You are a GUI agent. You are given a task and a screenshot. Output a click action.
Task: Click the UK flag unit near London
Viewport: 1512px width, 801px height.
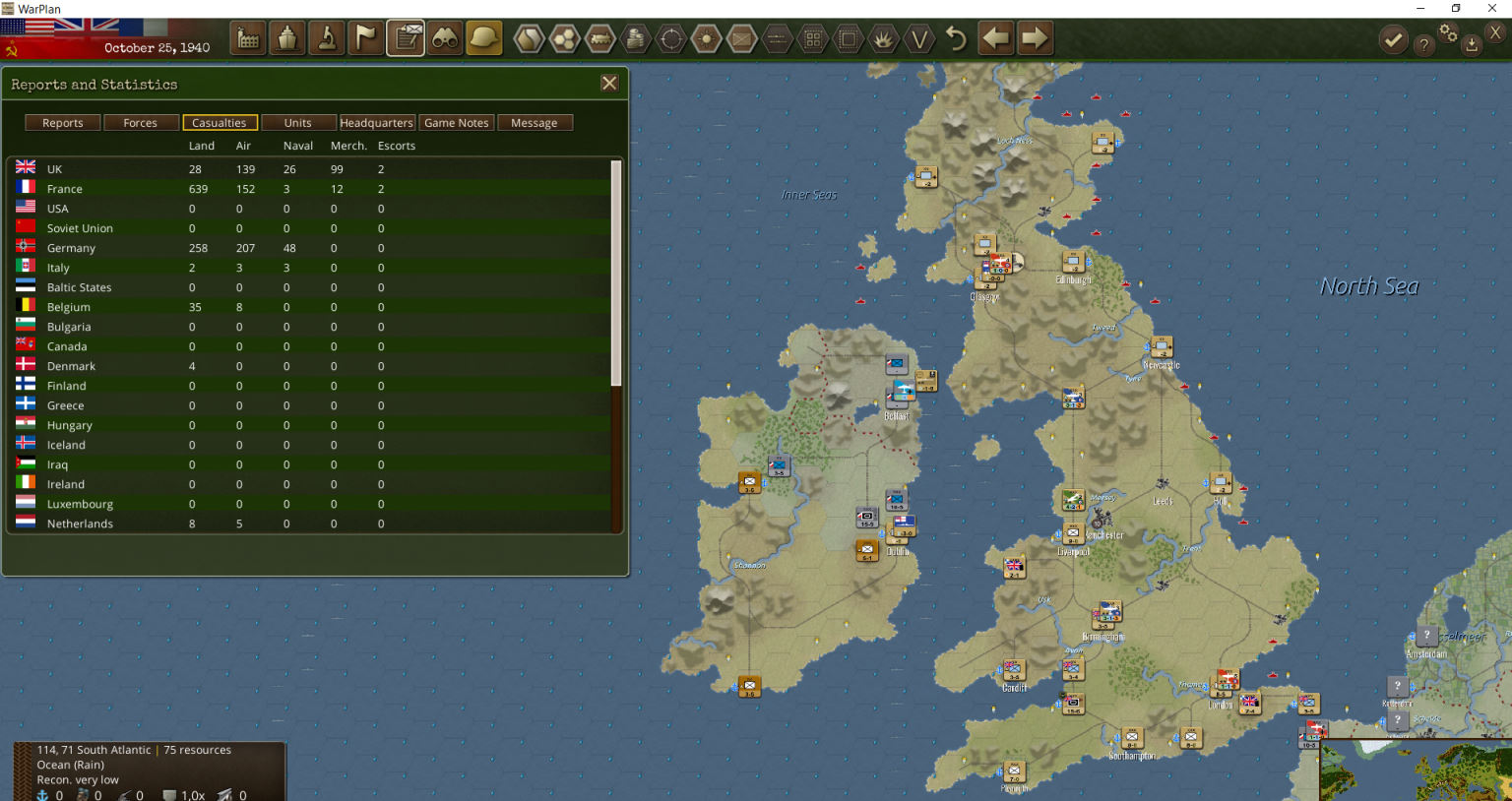[x=1249, y=703]
